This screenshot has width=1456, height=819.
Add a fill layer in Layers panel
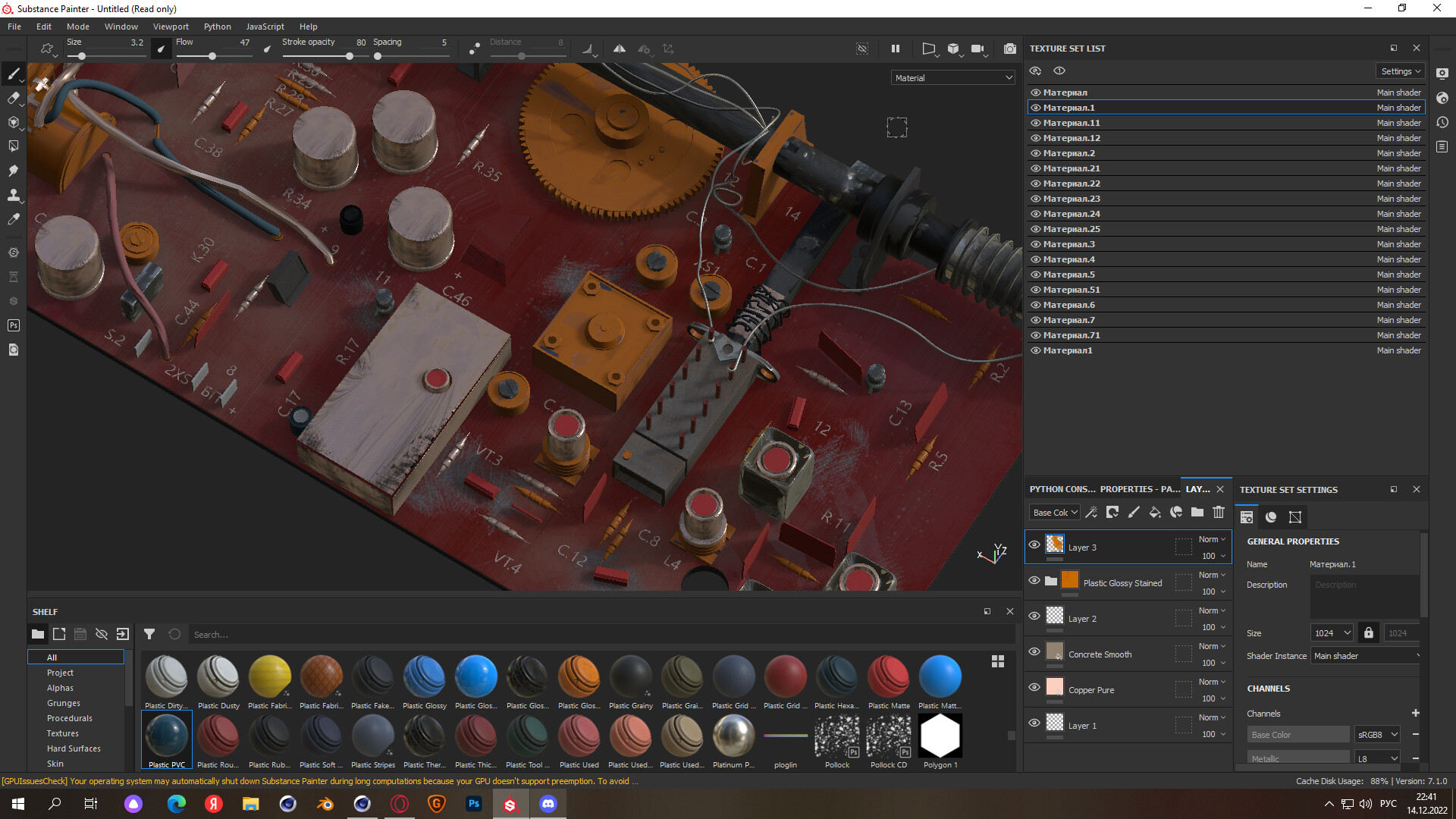(1154, 513)
